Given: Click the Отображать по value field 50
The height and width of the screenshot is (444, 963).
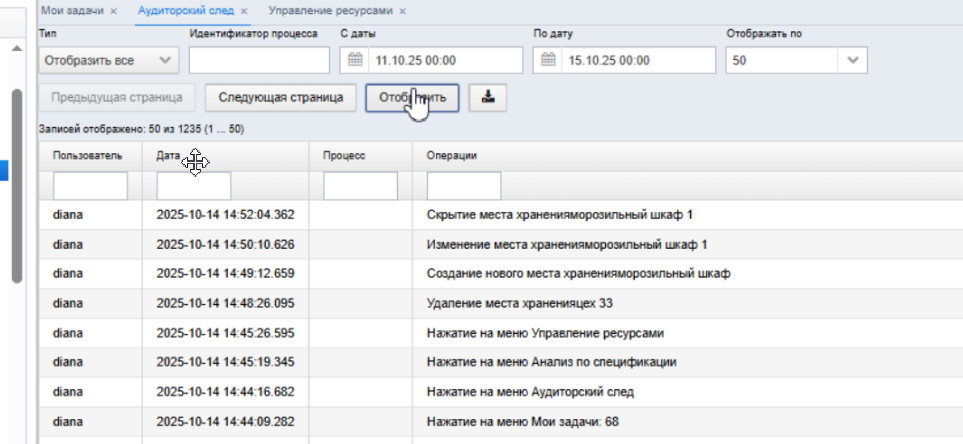Looking at the screenshot, I should (781, 60).
